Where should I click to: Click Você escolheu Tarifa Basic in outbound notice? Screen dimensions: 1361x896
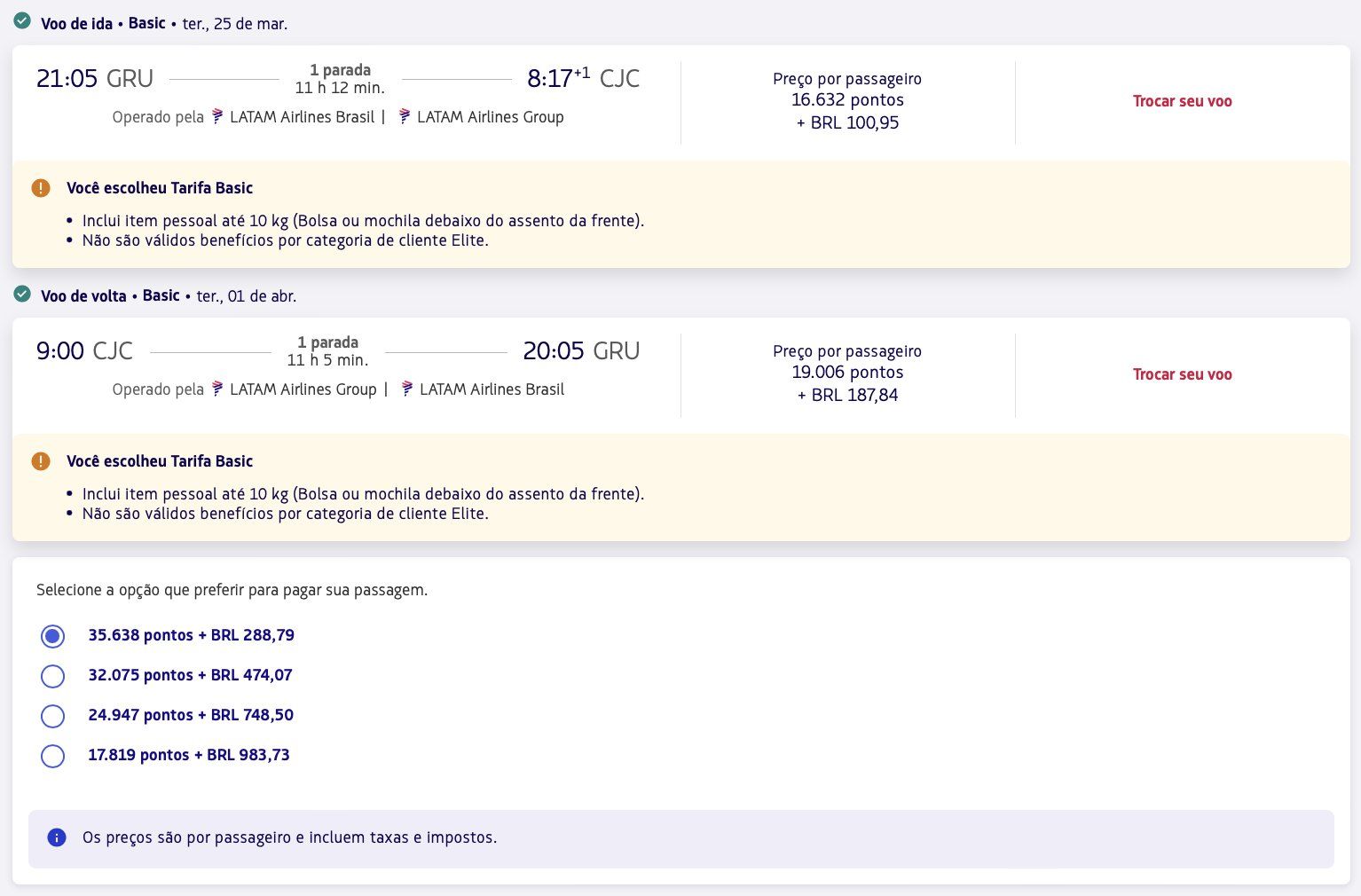coord(160,188)
